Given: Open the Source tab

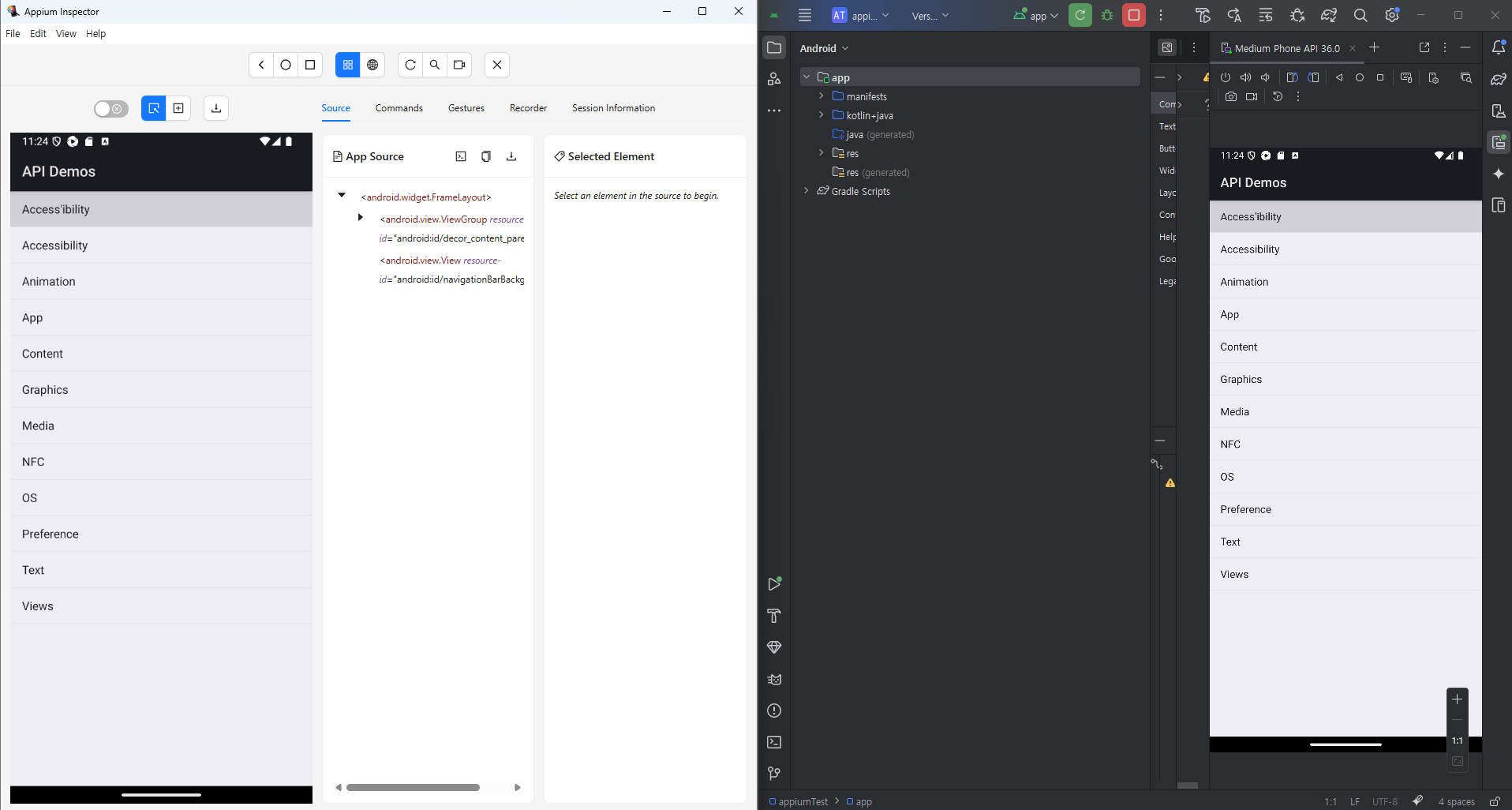Looking at the screenshot, I should (335, 108).
